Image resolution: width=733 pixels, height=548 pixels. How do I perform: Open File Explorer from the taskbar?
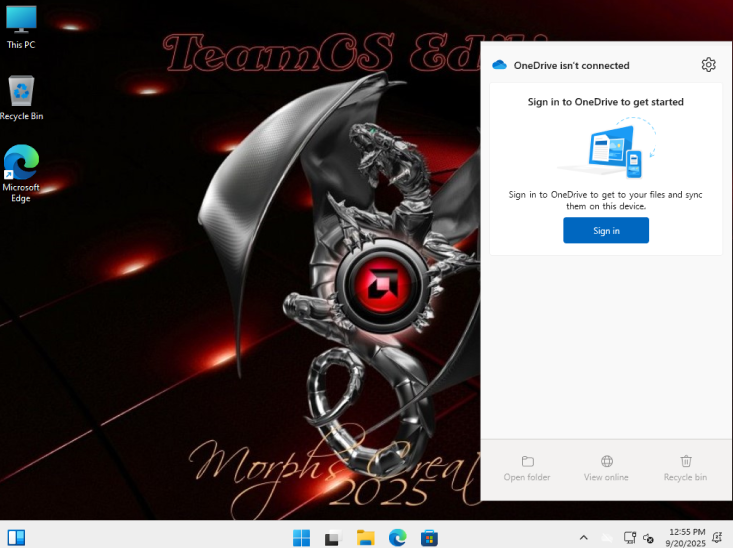pos(365,538)
